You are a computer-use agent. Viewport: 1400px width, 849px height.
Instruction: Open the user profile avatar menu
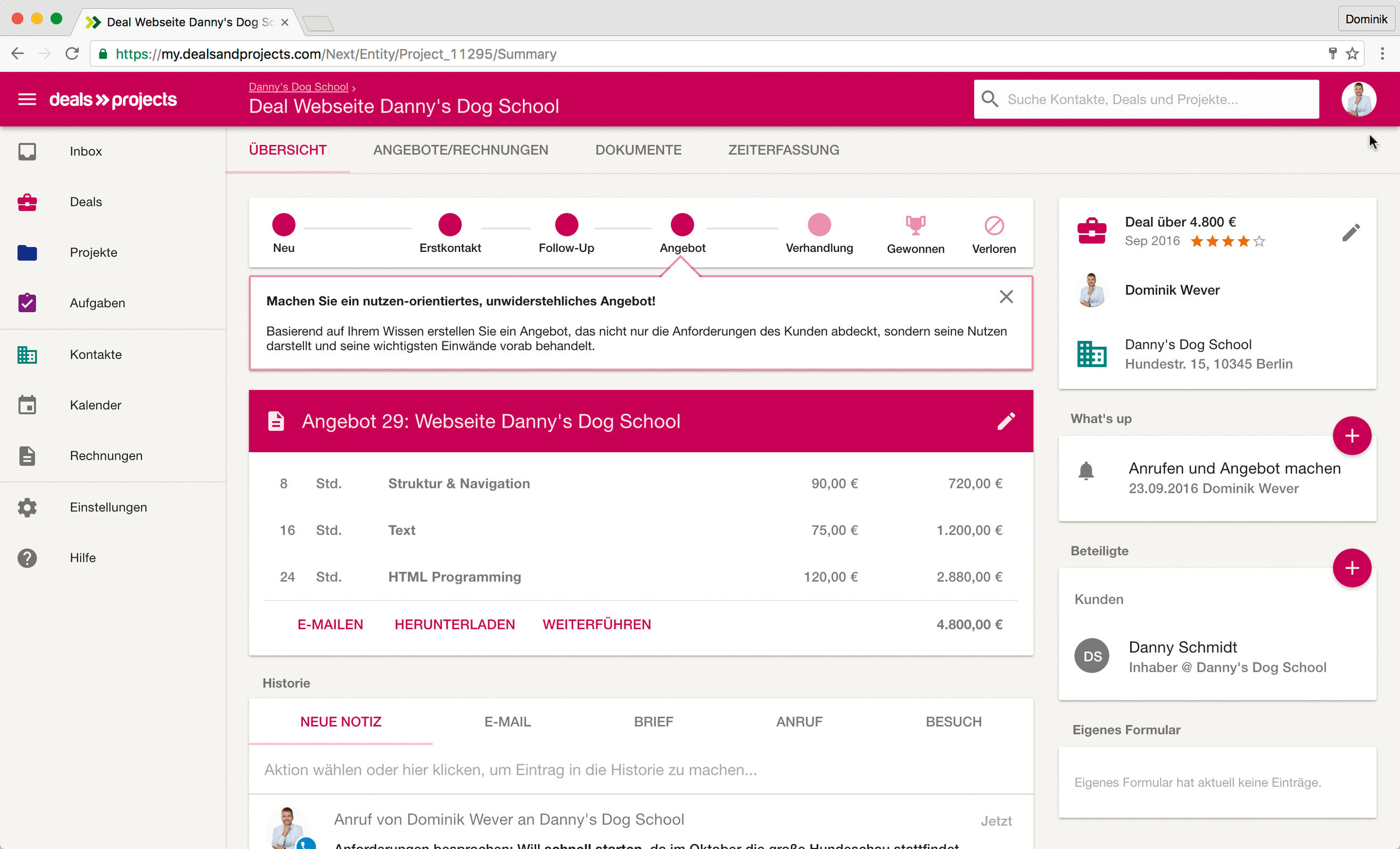tap(1358, 100)
